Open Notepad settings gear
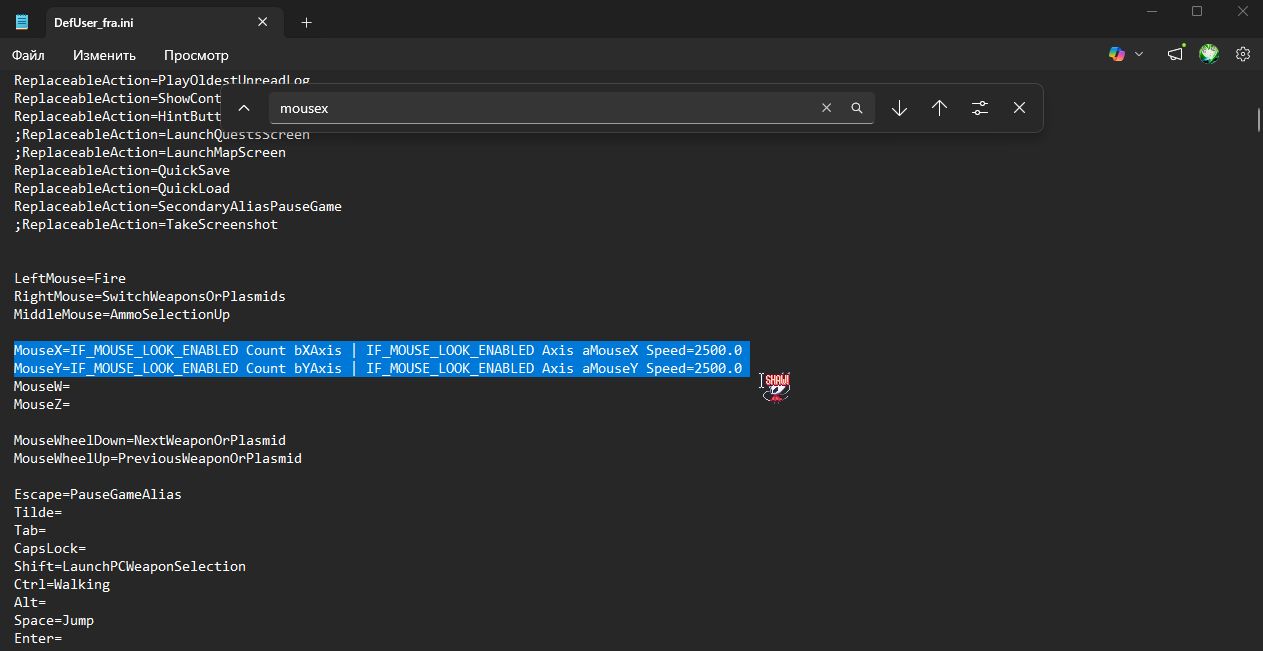 coord(1243,54)
